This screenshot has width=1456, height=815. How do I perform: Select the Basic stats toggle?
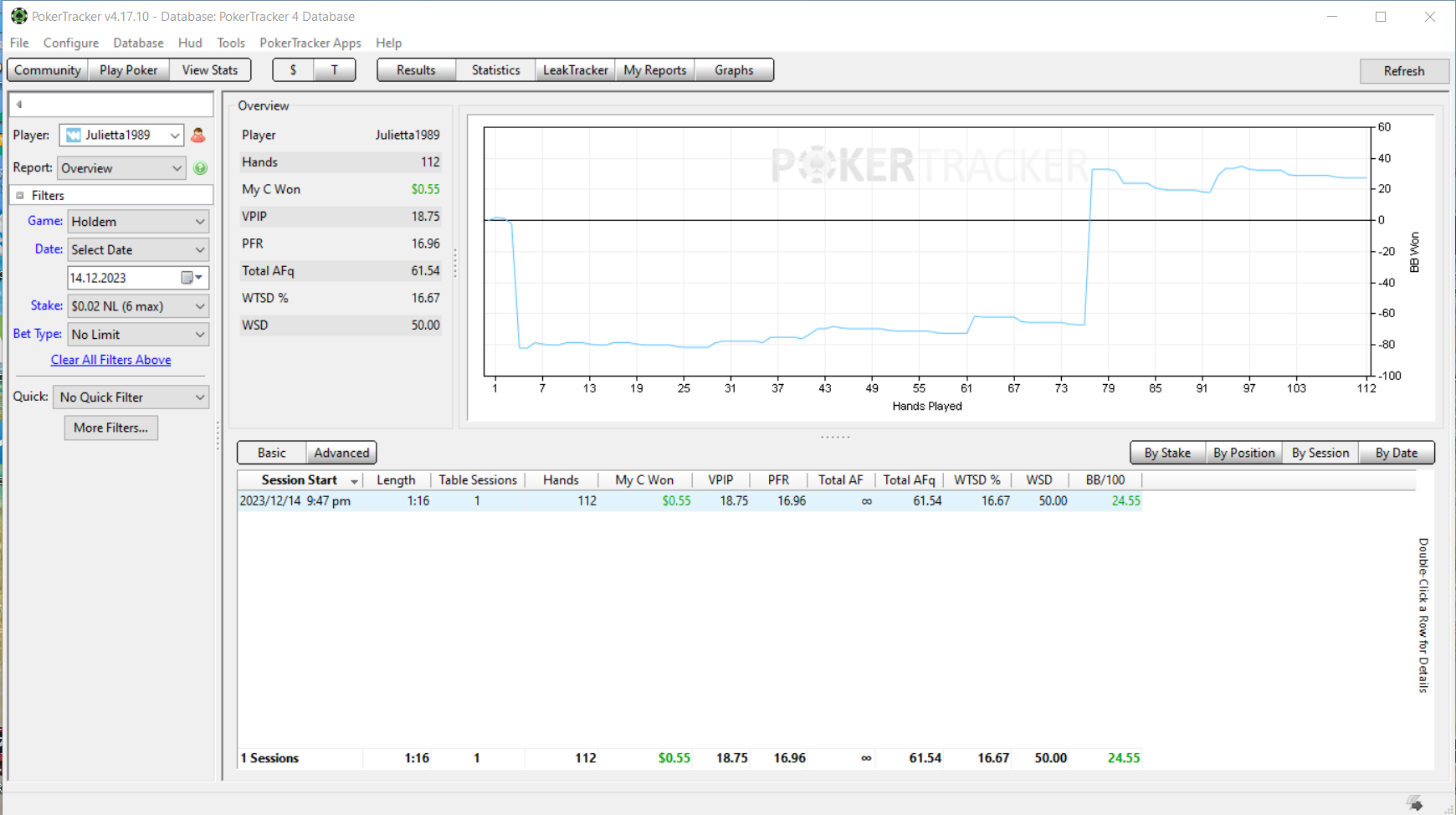pos(271,453)
